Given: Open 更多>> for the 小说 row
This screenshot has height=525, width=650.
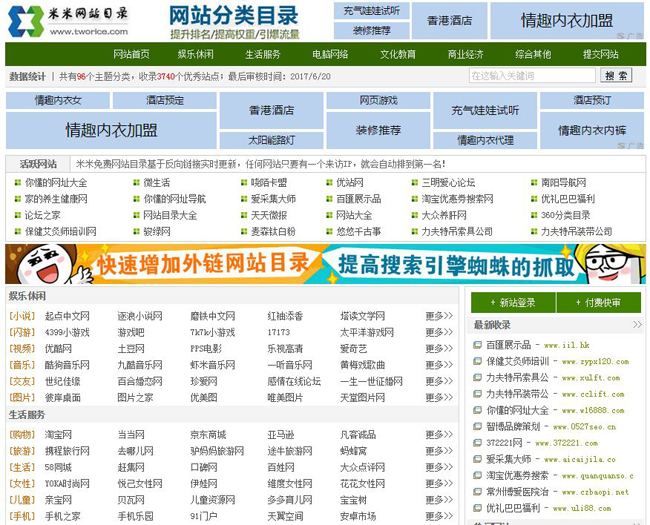Looking at the screenshot, I should (x=439, y=316).
